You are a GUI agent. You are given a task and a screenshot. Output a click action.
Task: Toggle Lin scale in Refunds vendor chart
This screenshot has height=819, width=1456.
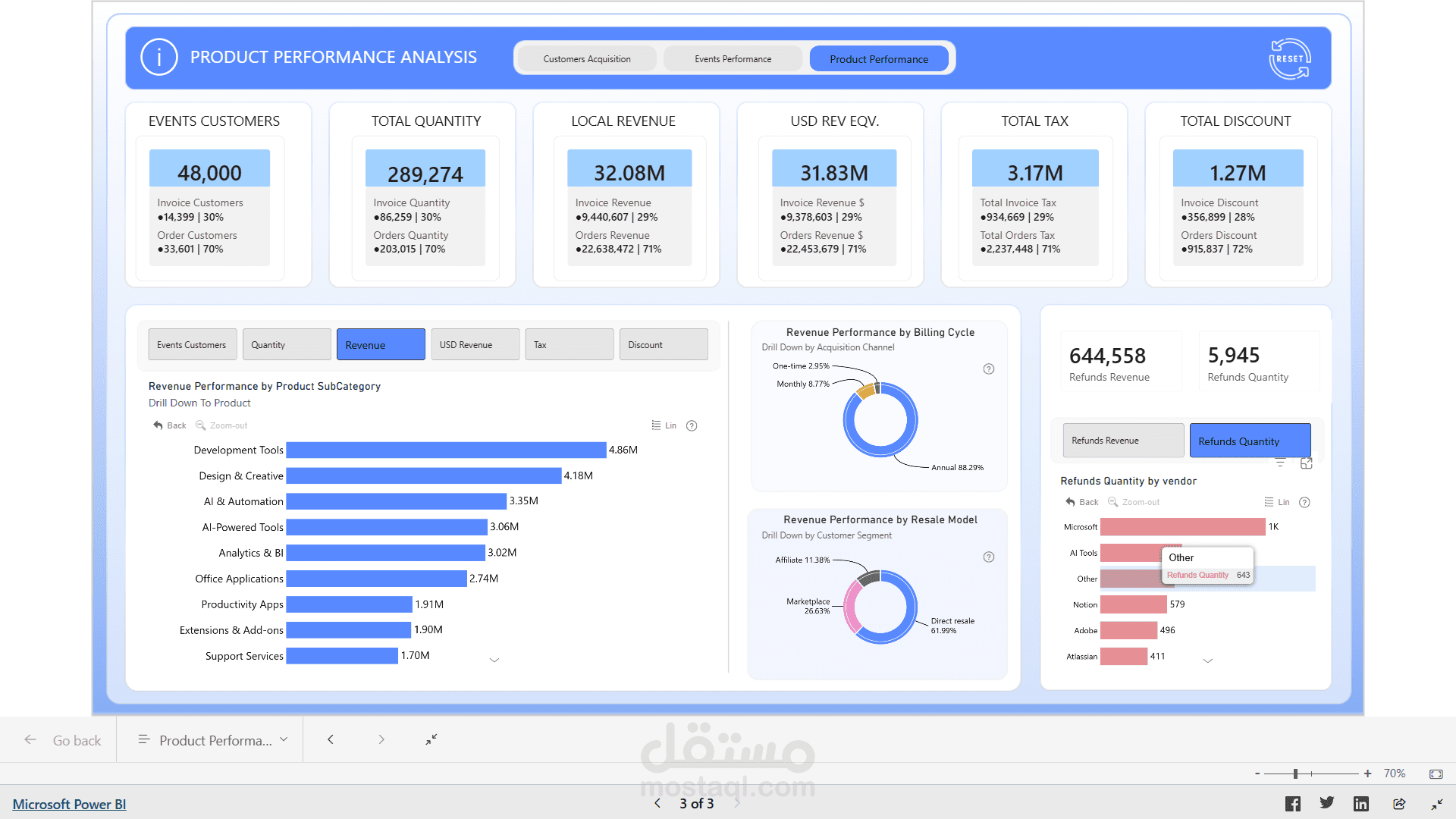[1276, 502]
